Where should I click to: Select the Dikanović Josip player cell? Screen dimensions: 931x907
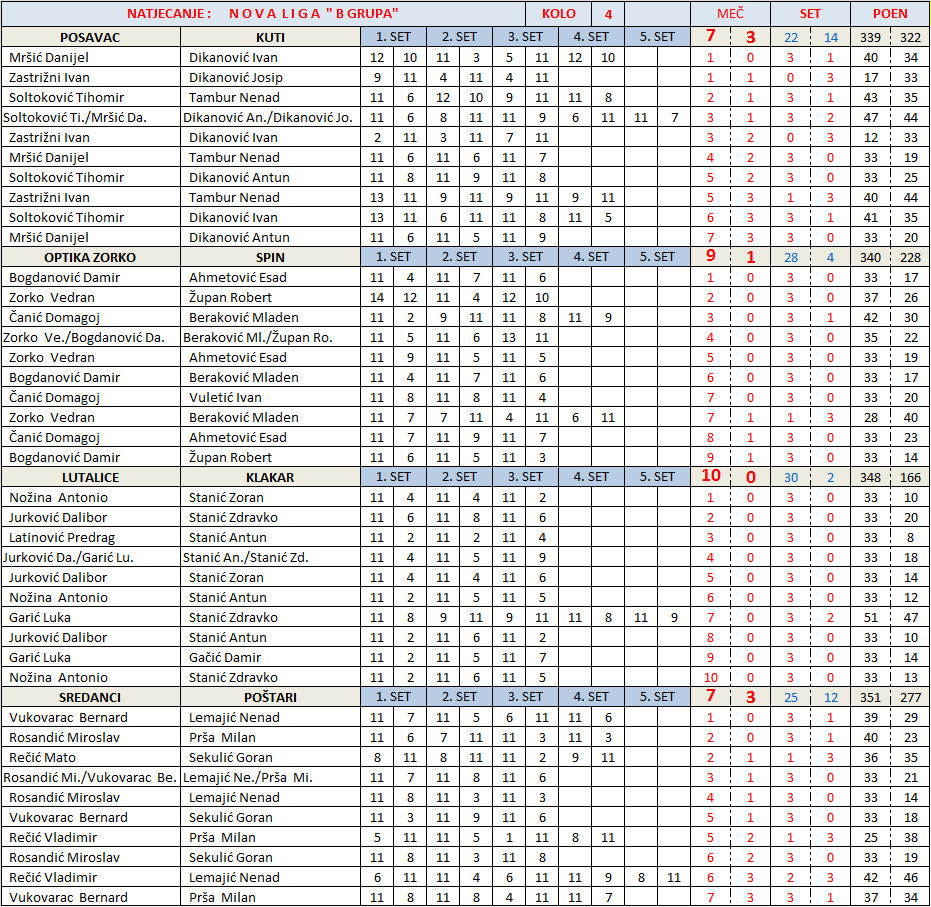pos(236,77)
